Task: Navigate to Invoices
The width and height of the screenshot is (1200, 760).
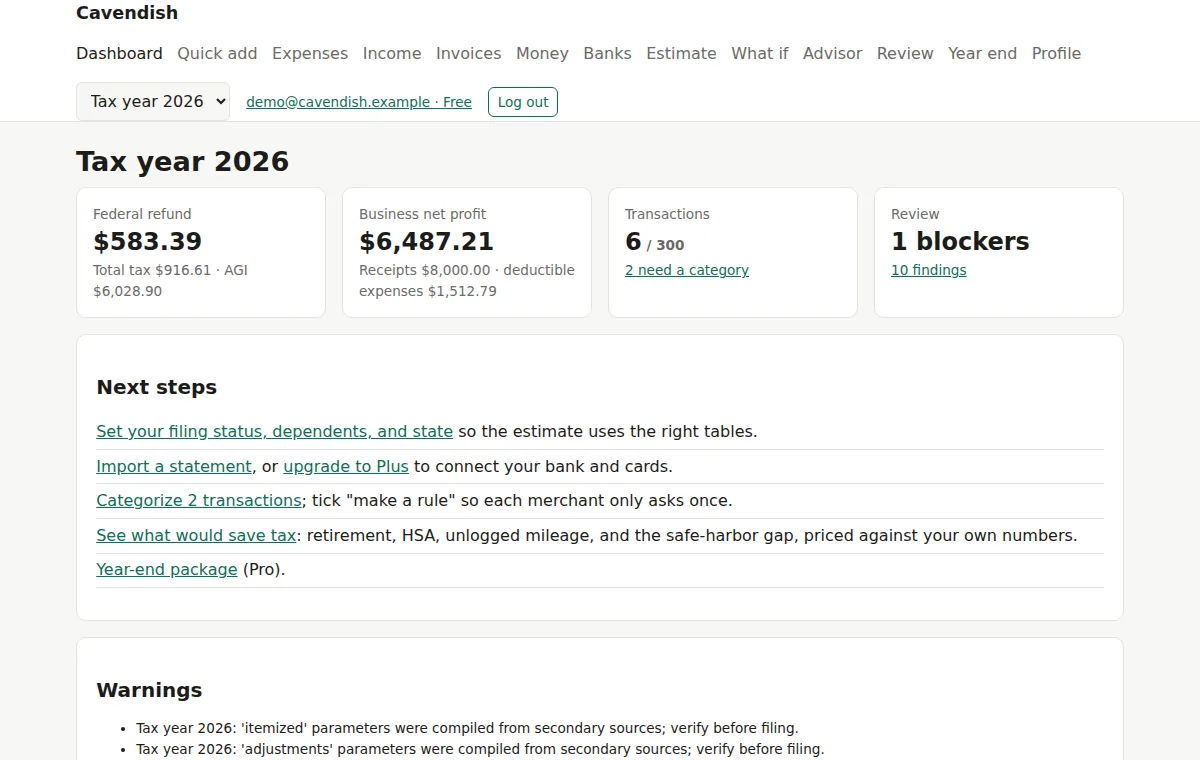Action: tap(469, 53)
